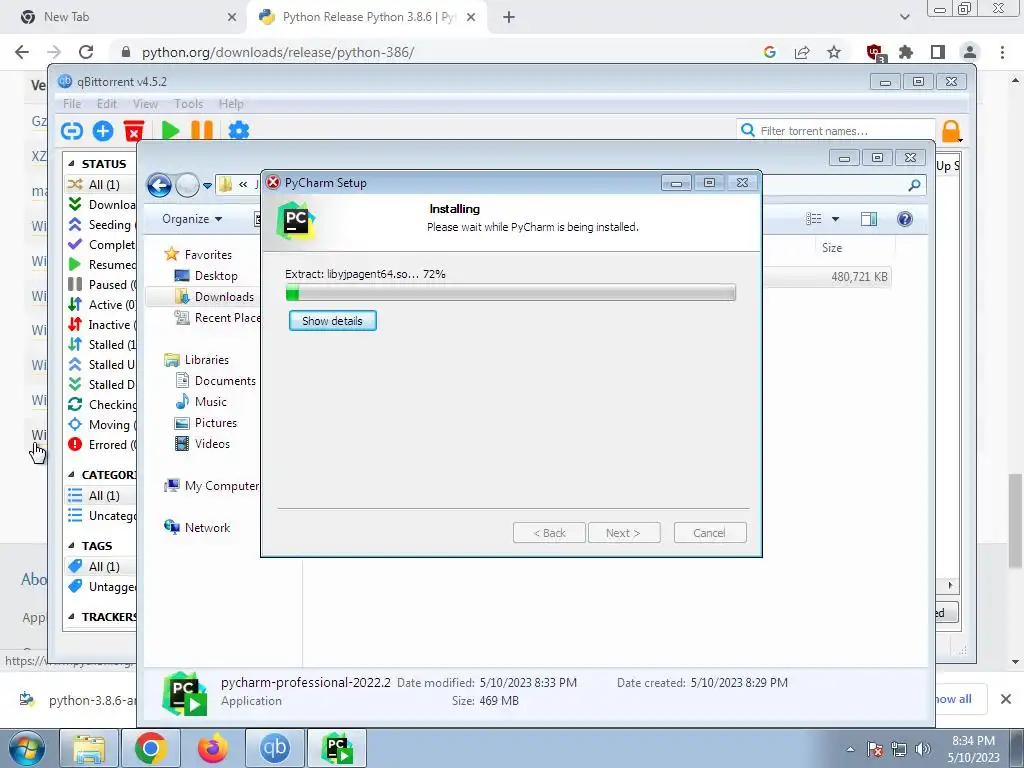Click Chrome back navigation arrow
The width and height of the screenshot is (1024, 768).
pyautogui.click(x=22, y=52)
